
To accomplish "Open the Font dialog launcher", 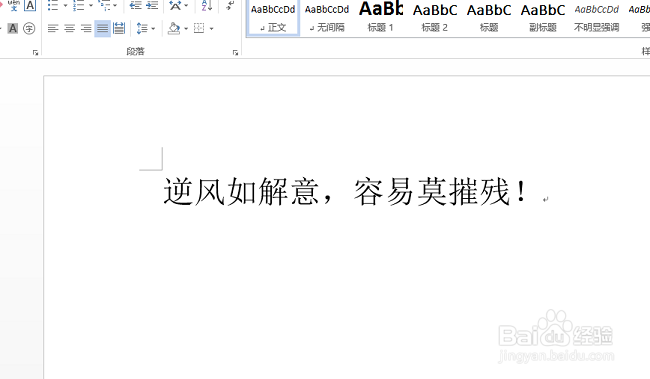I will tap(36, 53).
